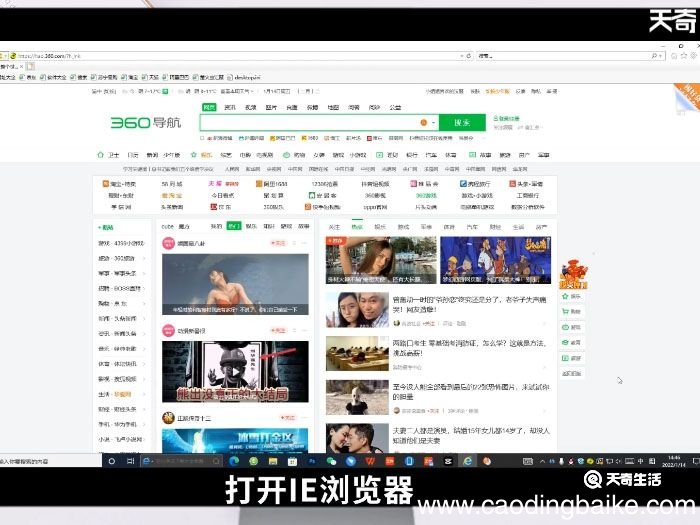The height and width of the screenshot is (525, 700).
Task: Open the 唯品会 site link
Action: tap(425, 184)
